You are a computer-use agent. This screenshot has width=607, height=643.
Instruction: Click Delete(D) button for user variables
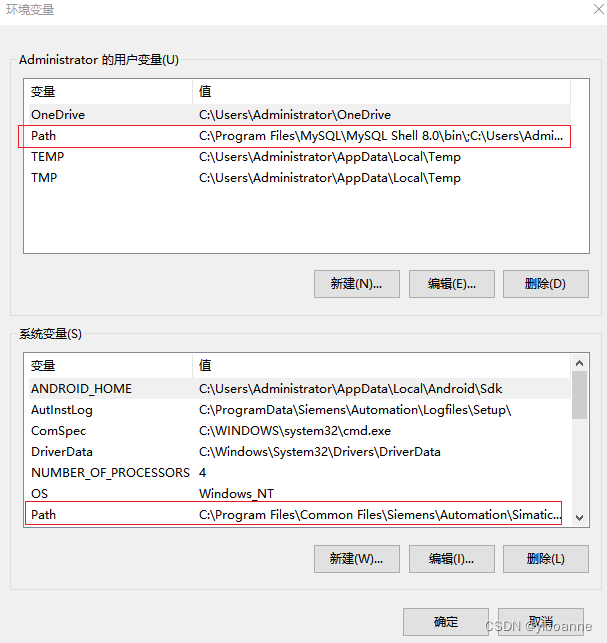[545, 284]
